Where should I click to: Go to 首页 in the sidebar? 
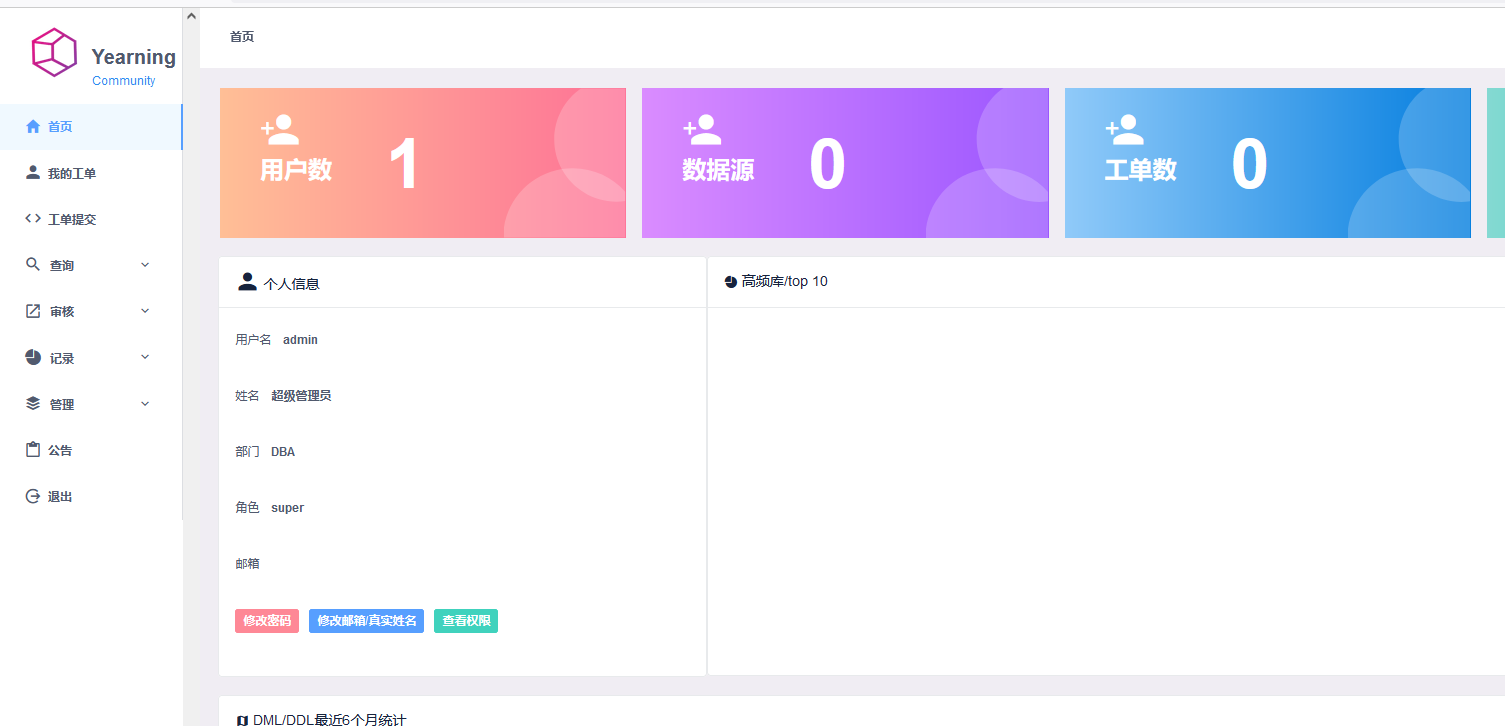coord(91,127)
